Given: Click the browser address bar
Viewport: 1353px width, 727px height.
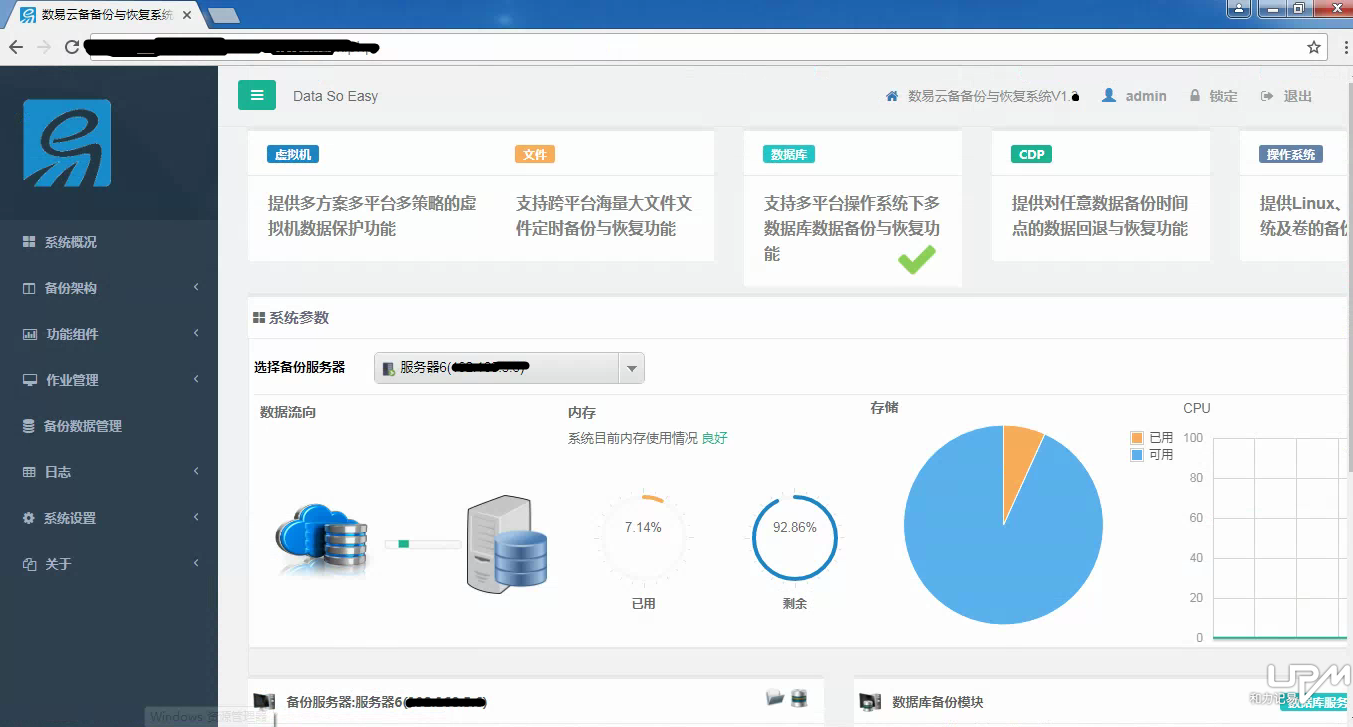Looking at the screenshot, I should click(707, 47).
